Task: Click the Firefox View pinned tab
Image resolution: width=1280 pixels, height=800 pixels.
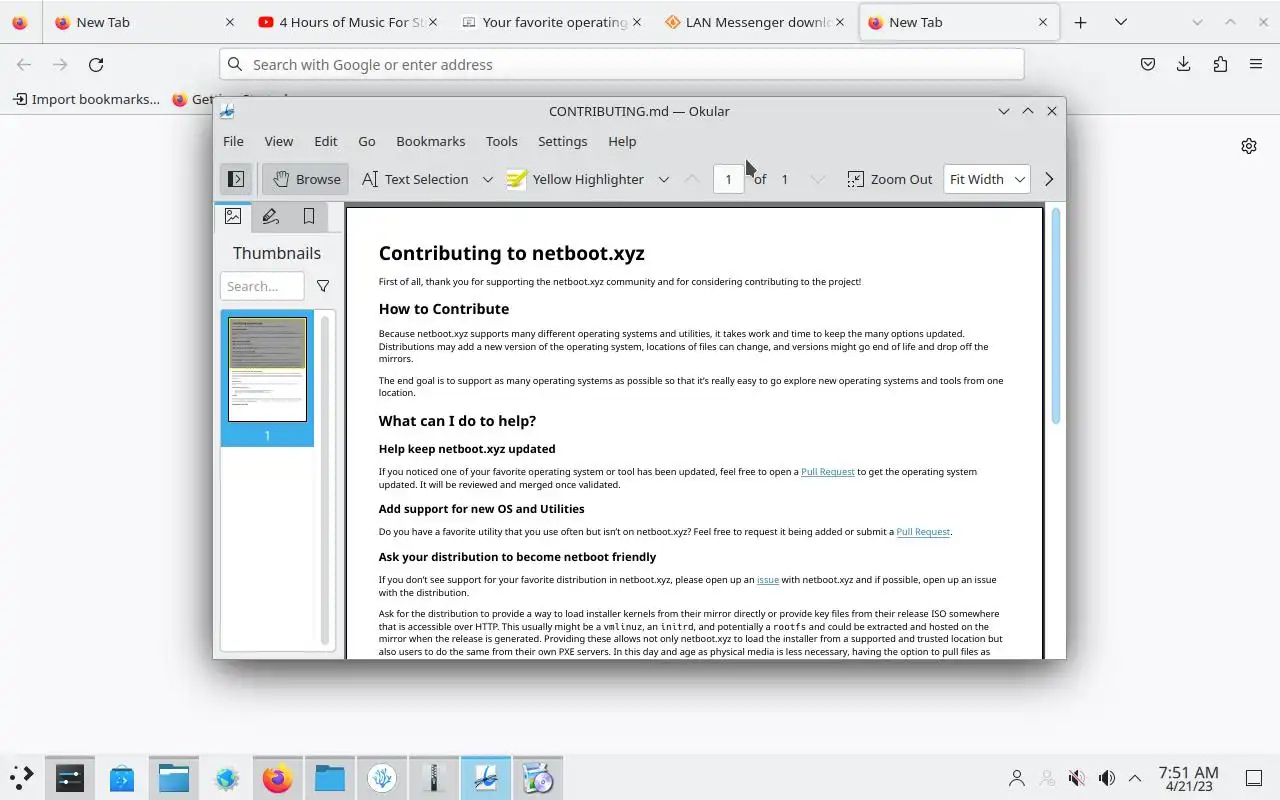Action: (20, 22)
